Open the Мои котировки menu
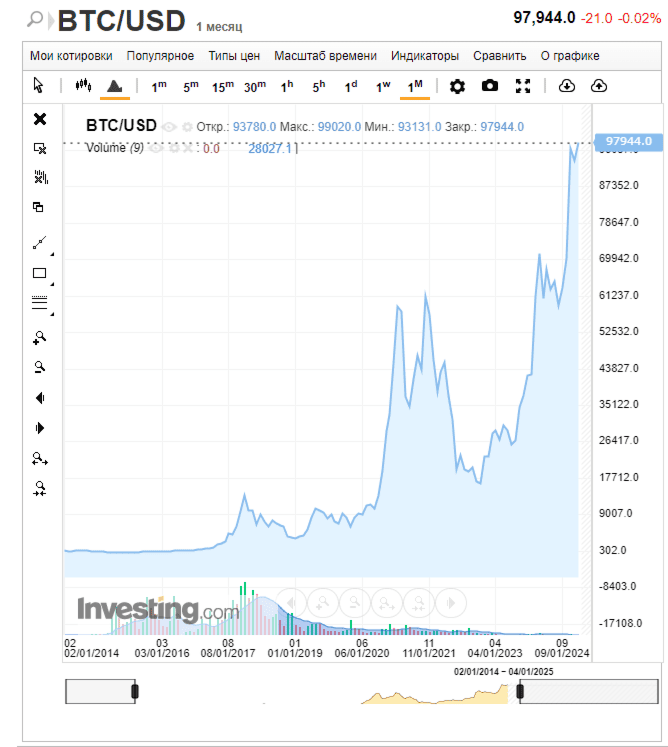 71,56
